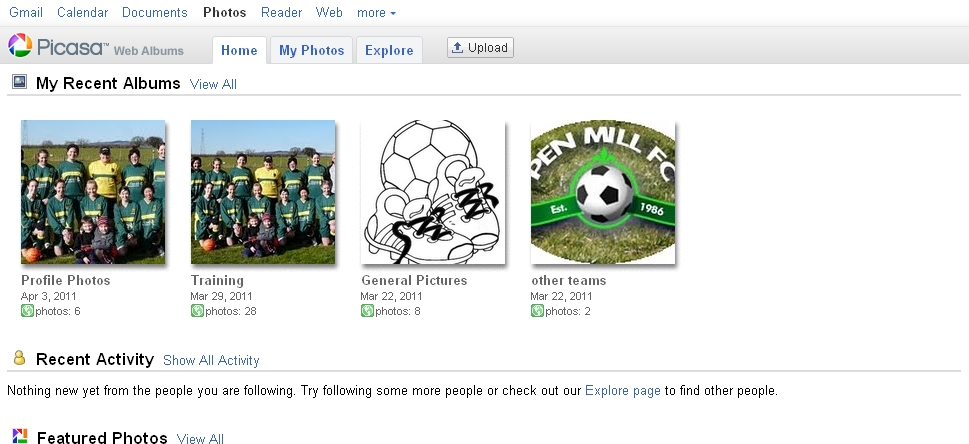Switch to the Explore tab

pos(389,50)
